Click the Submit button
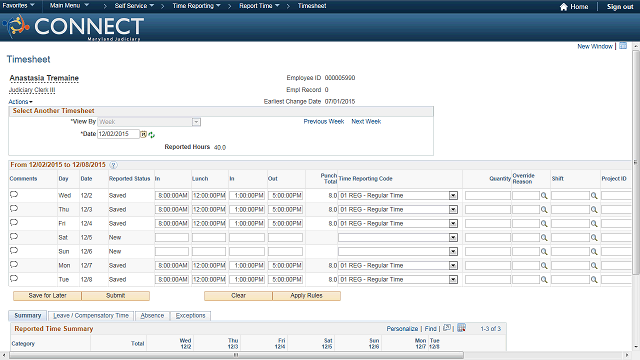The height and width of the screenshot is (360, 640). pyautogui.click(x=116, y=296)
